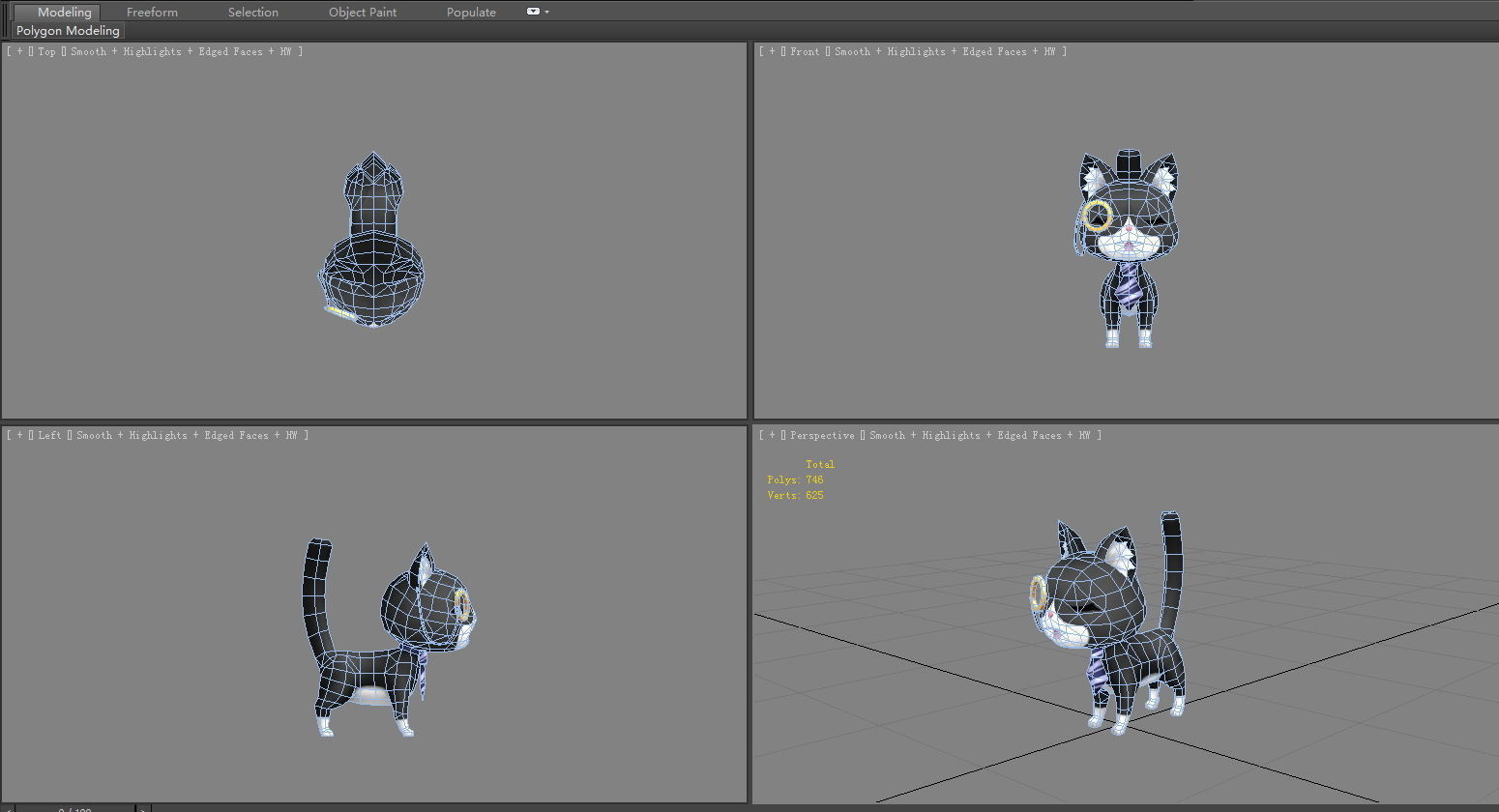Click the next frame arrow right of the time slider
Viewport: 1499px width, 812px height.
click(144, 808)
